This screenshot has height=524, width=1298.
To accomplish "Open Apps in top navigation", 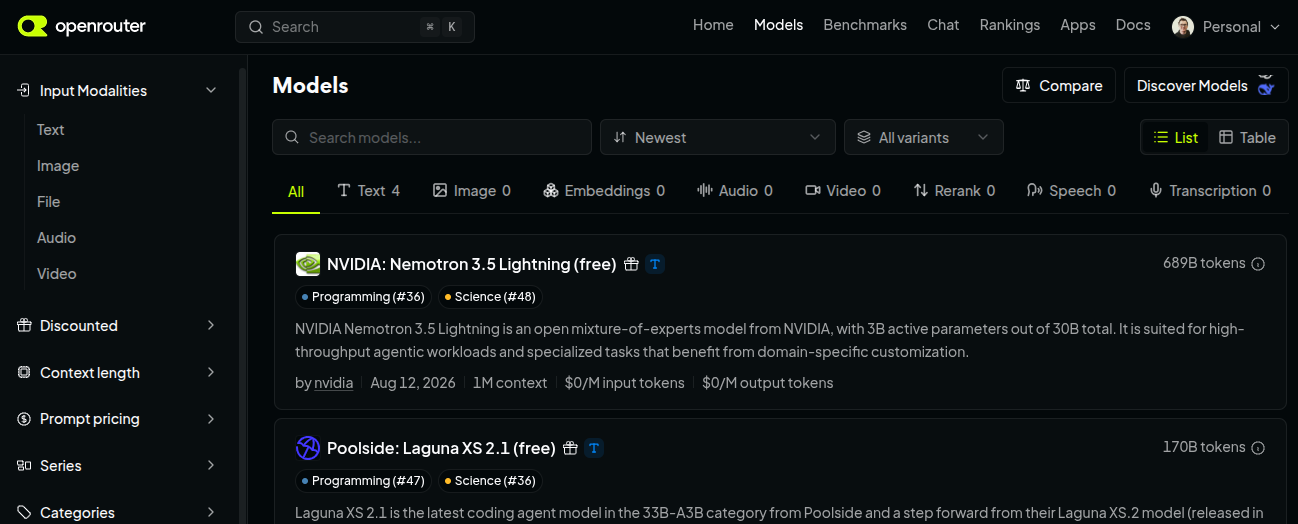I will click(x=1078, y=25).
